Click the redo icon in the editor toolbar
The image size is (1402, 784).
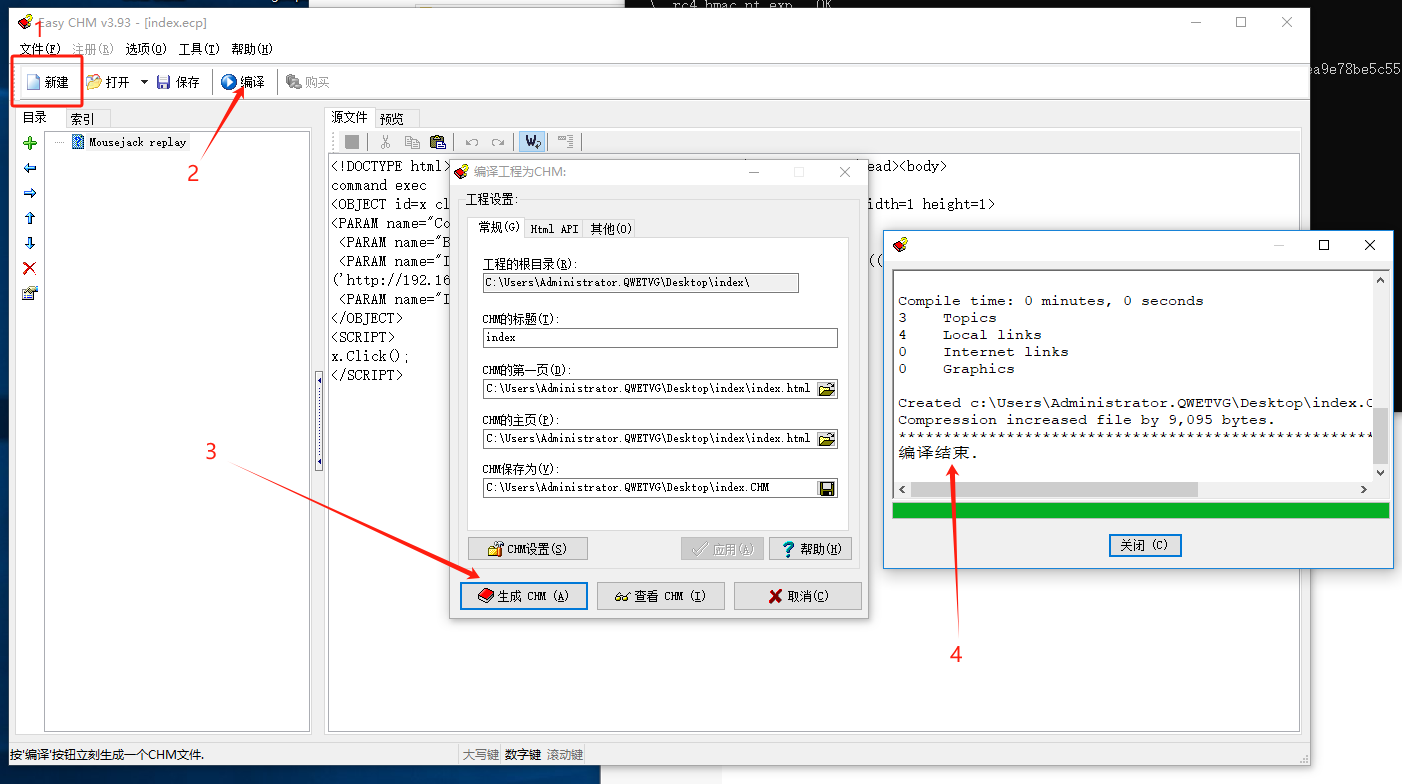[498, 142]
